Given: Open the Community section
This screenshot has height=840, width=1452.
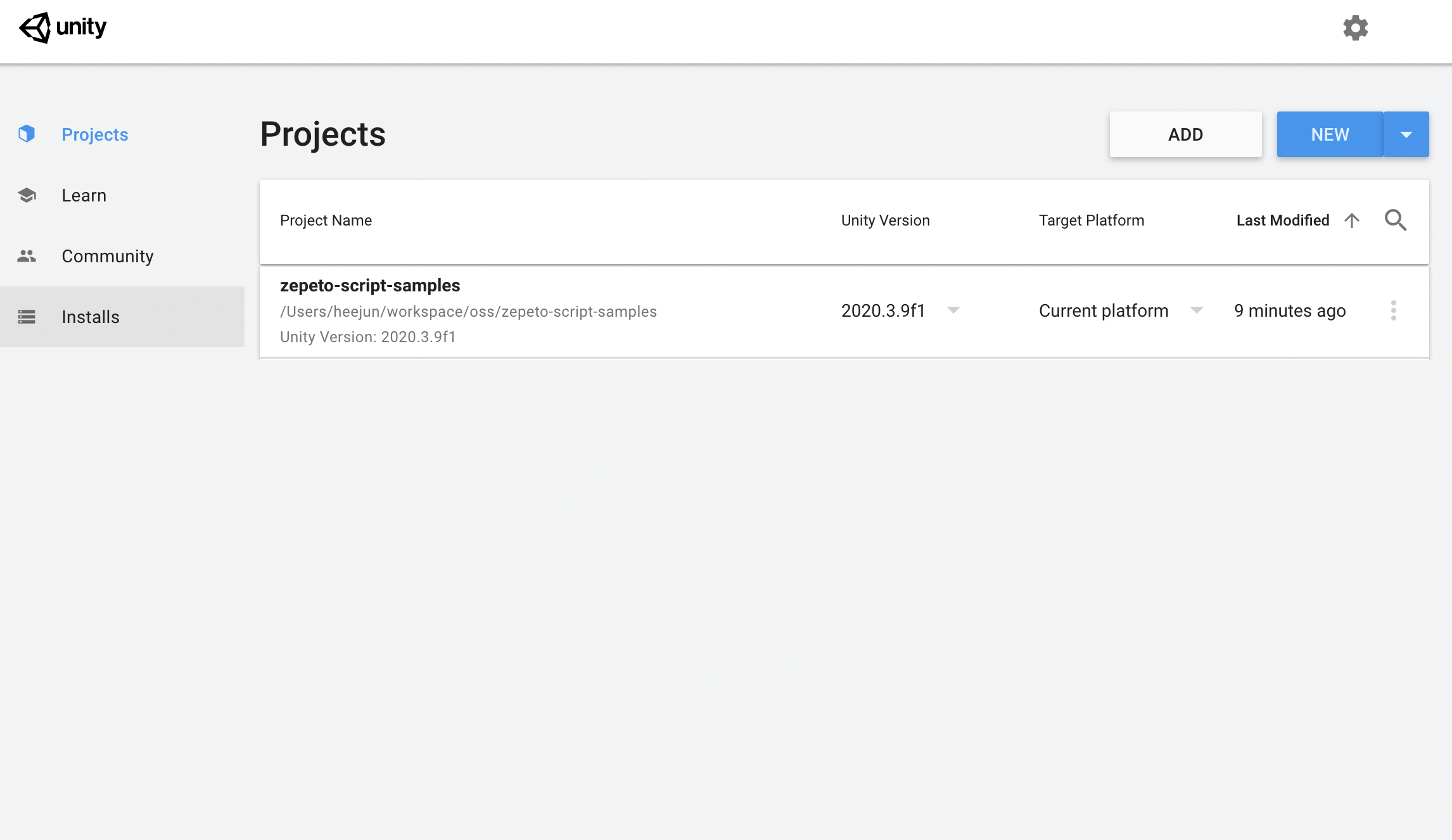Looking at the screenshot, I should coord(122,256).
